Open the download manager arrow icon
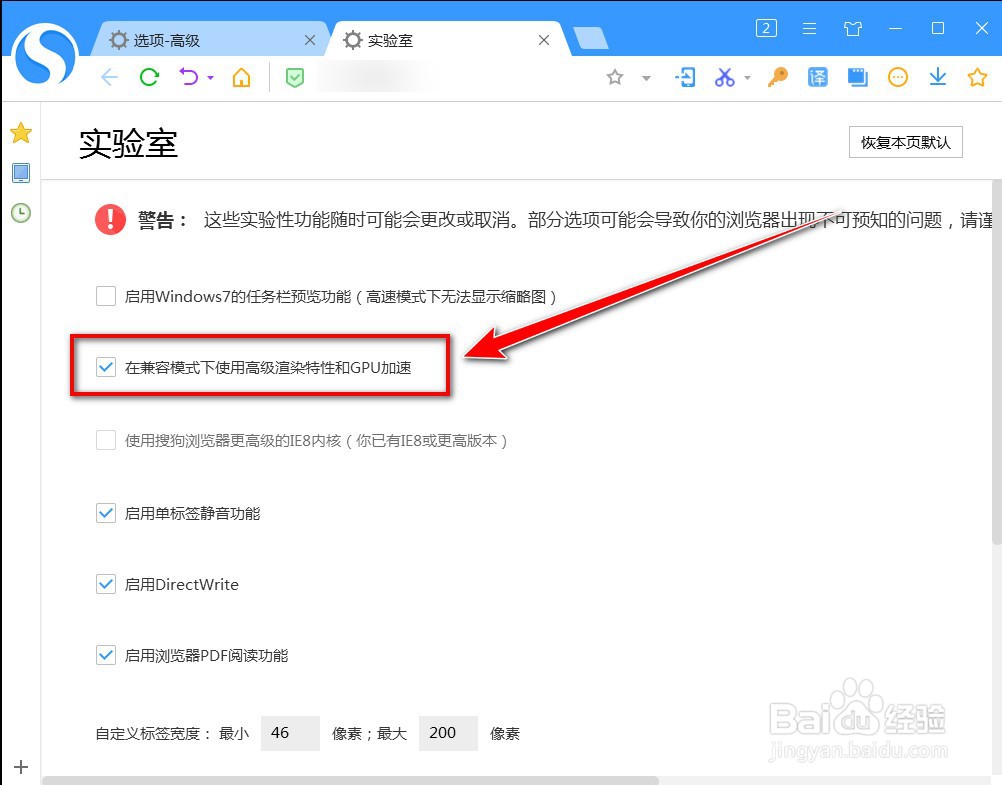 pos(938,77)
